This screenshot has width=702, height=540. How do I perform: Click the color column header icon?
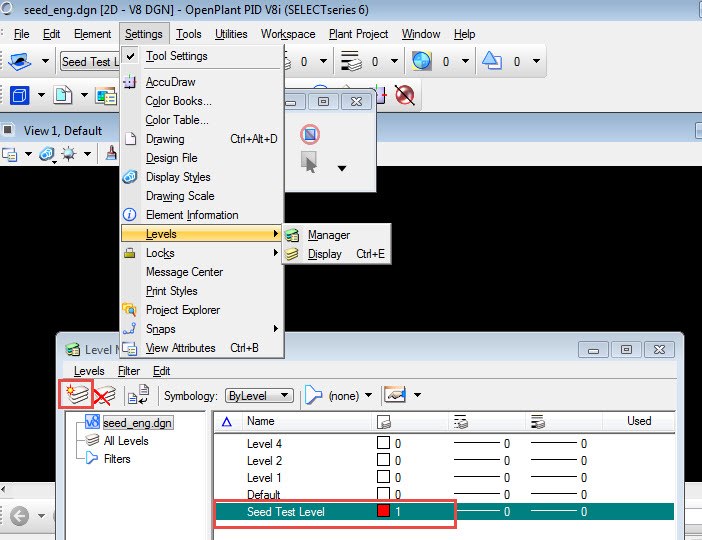pos(384,421)
